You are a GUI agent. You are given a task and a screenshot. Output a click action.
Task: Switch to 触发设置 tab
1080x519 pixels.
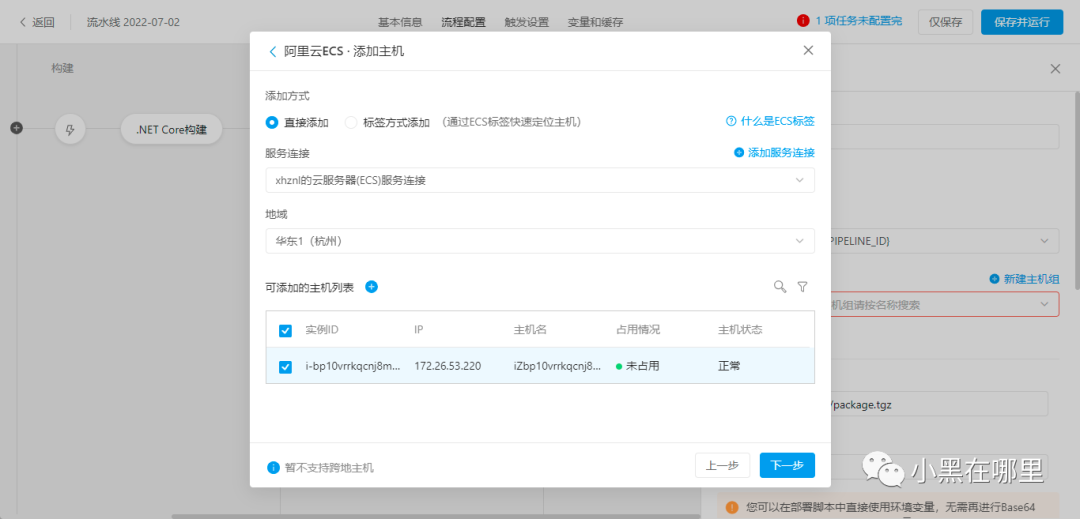click(x=527, y=22)
